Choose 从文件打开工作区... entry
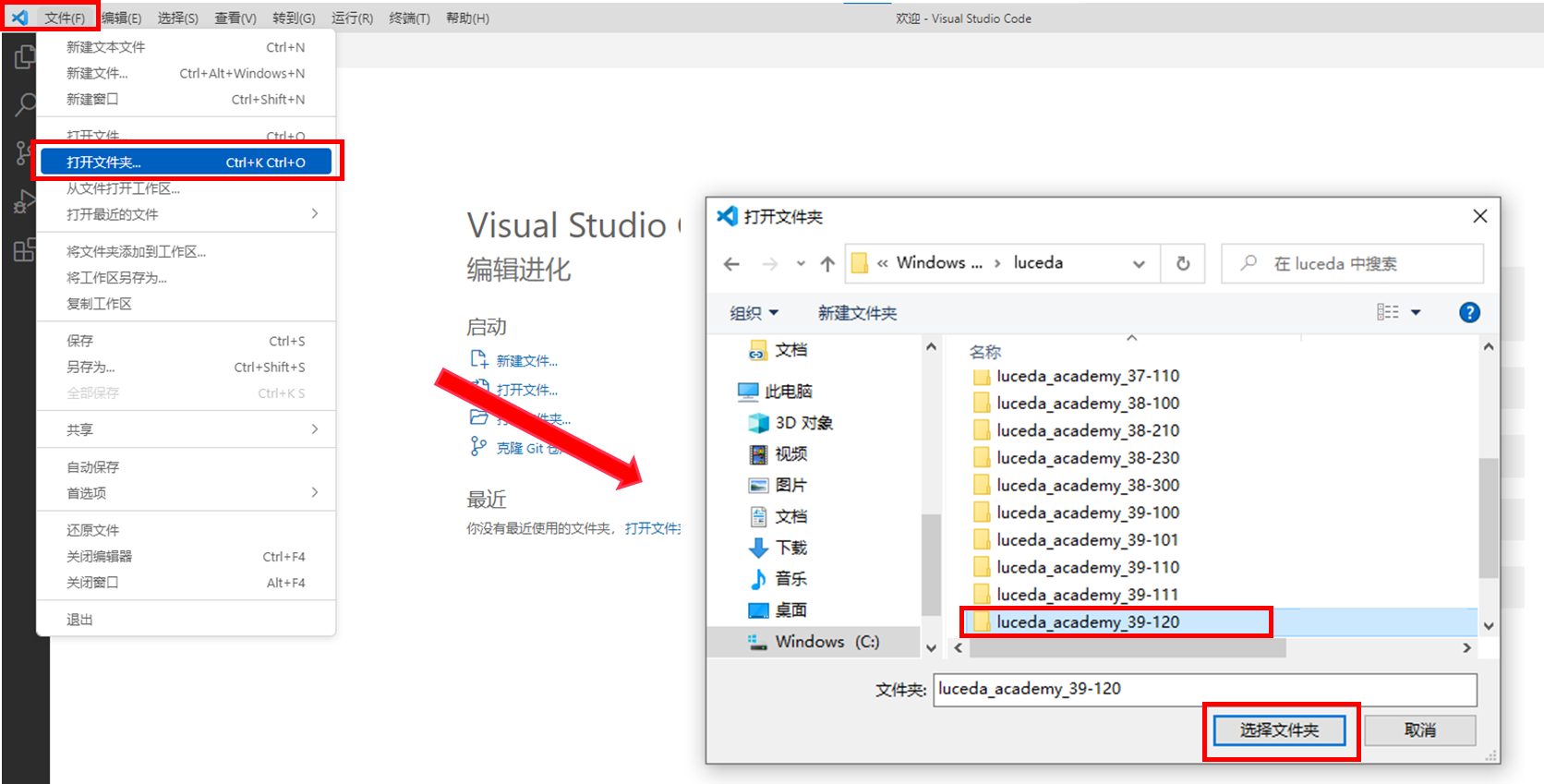This screenshot has height=784, width=1544. tap(186, 188)
